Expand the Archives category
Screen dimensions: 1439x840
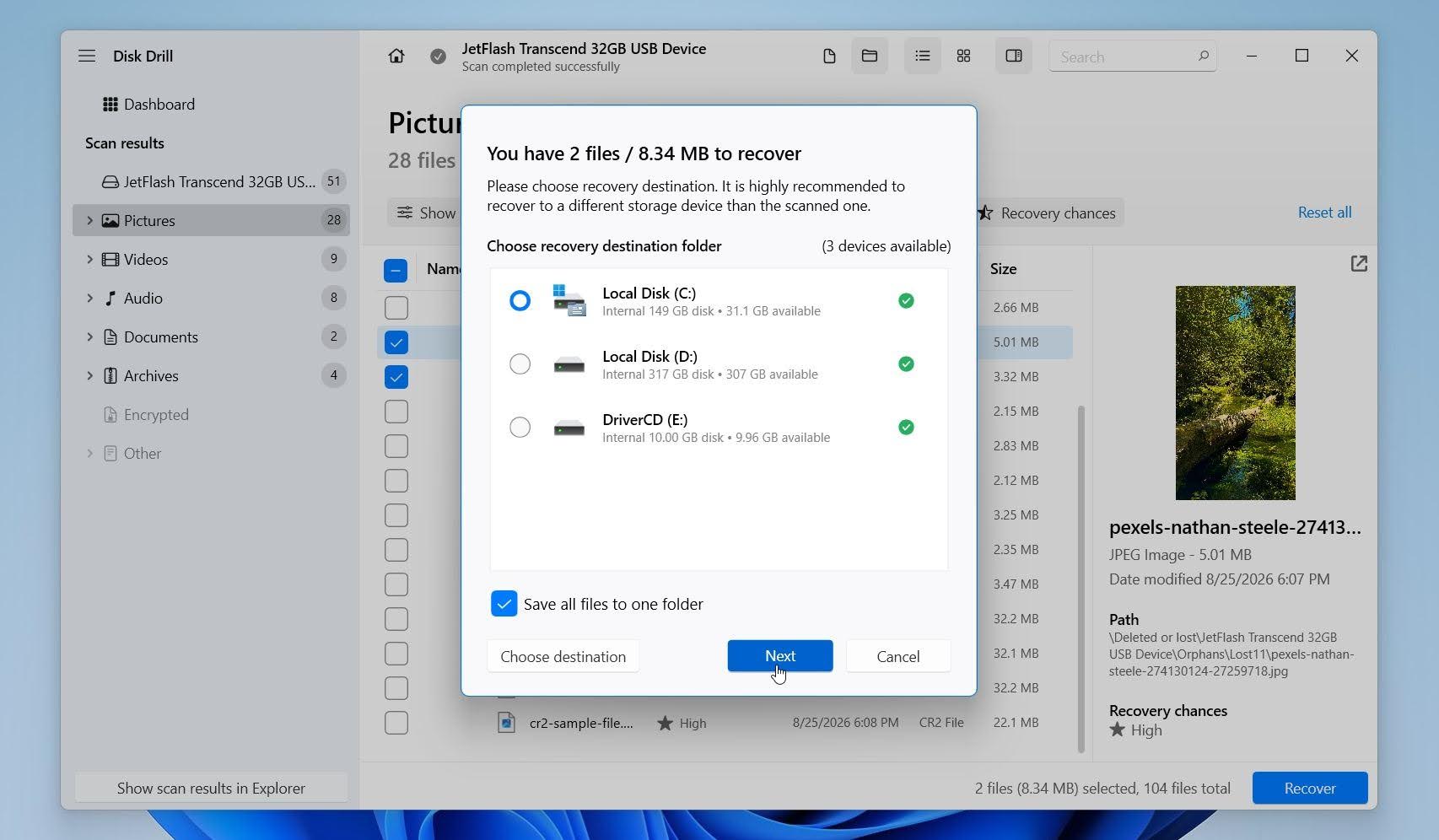(89, 375)
